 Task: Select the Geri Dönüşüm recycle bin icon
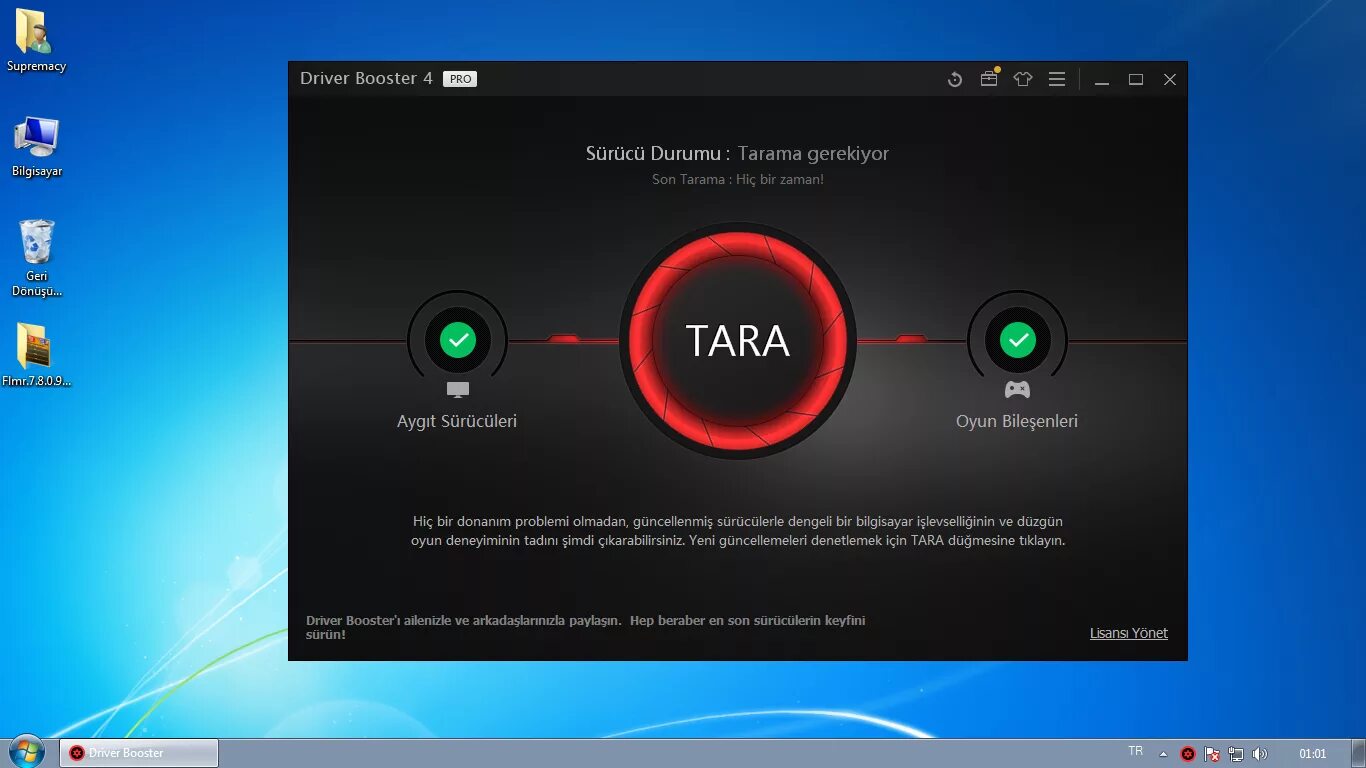point(37,258)
